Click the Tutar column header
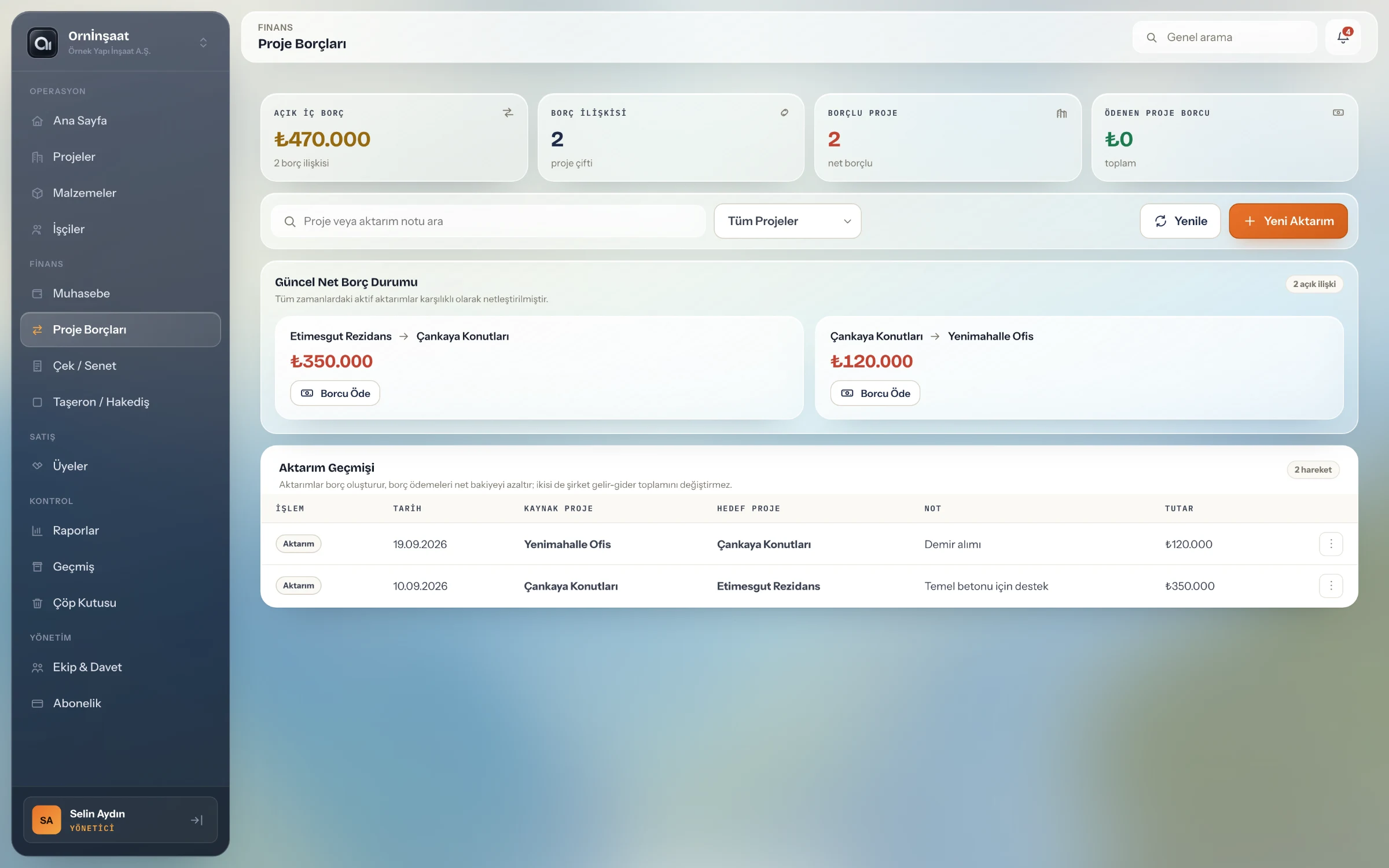 click(1179, 509)
